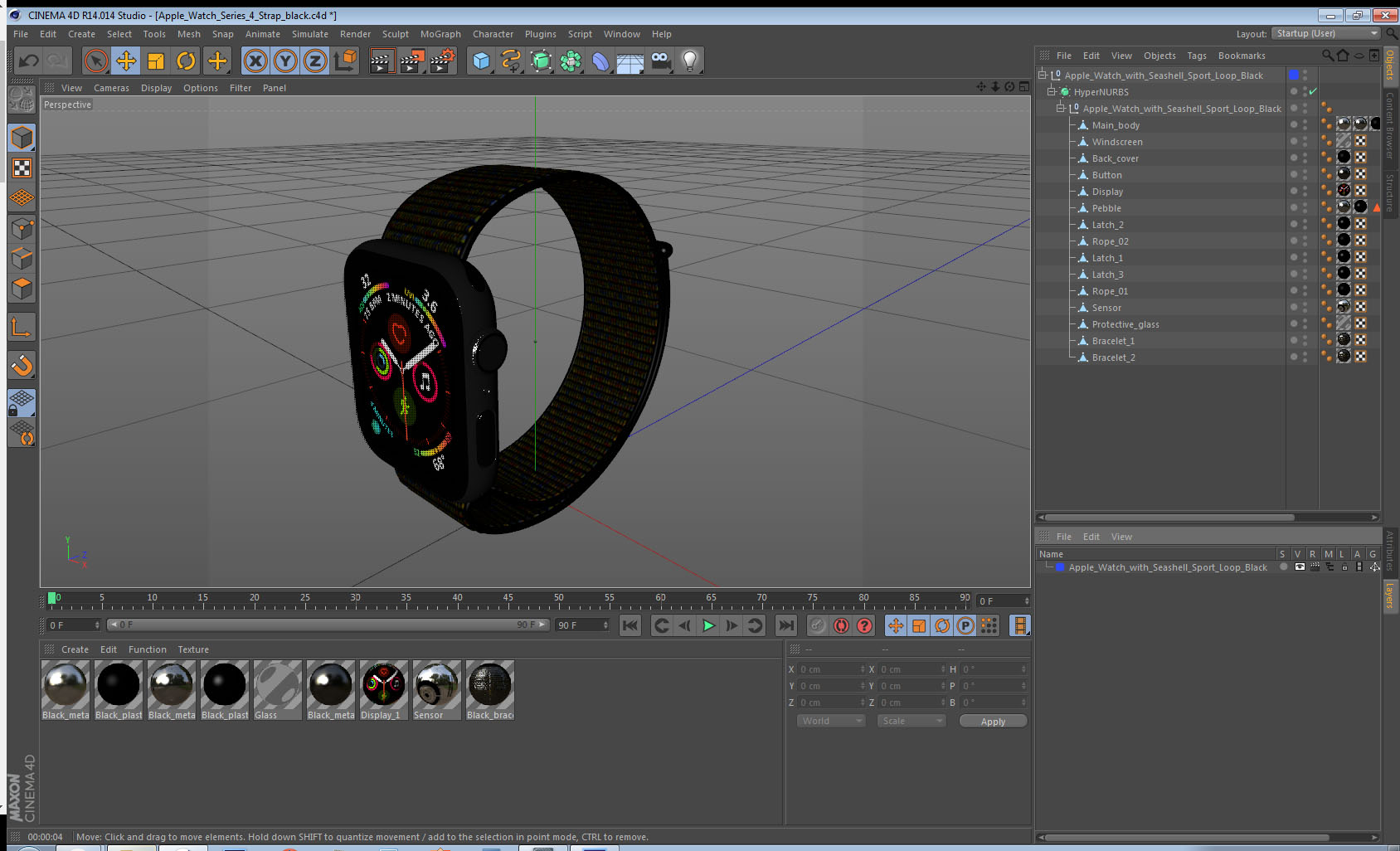Open the spline pen tools icon

(511, 61)
